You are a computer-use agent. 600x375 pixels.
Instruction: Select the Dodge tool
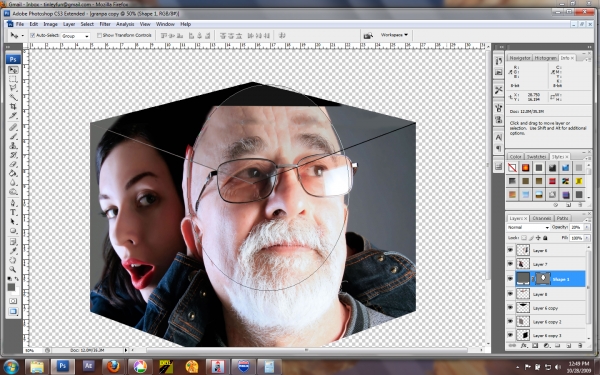tap(13, 191)
